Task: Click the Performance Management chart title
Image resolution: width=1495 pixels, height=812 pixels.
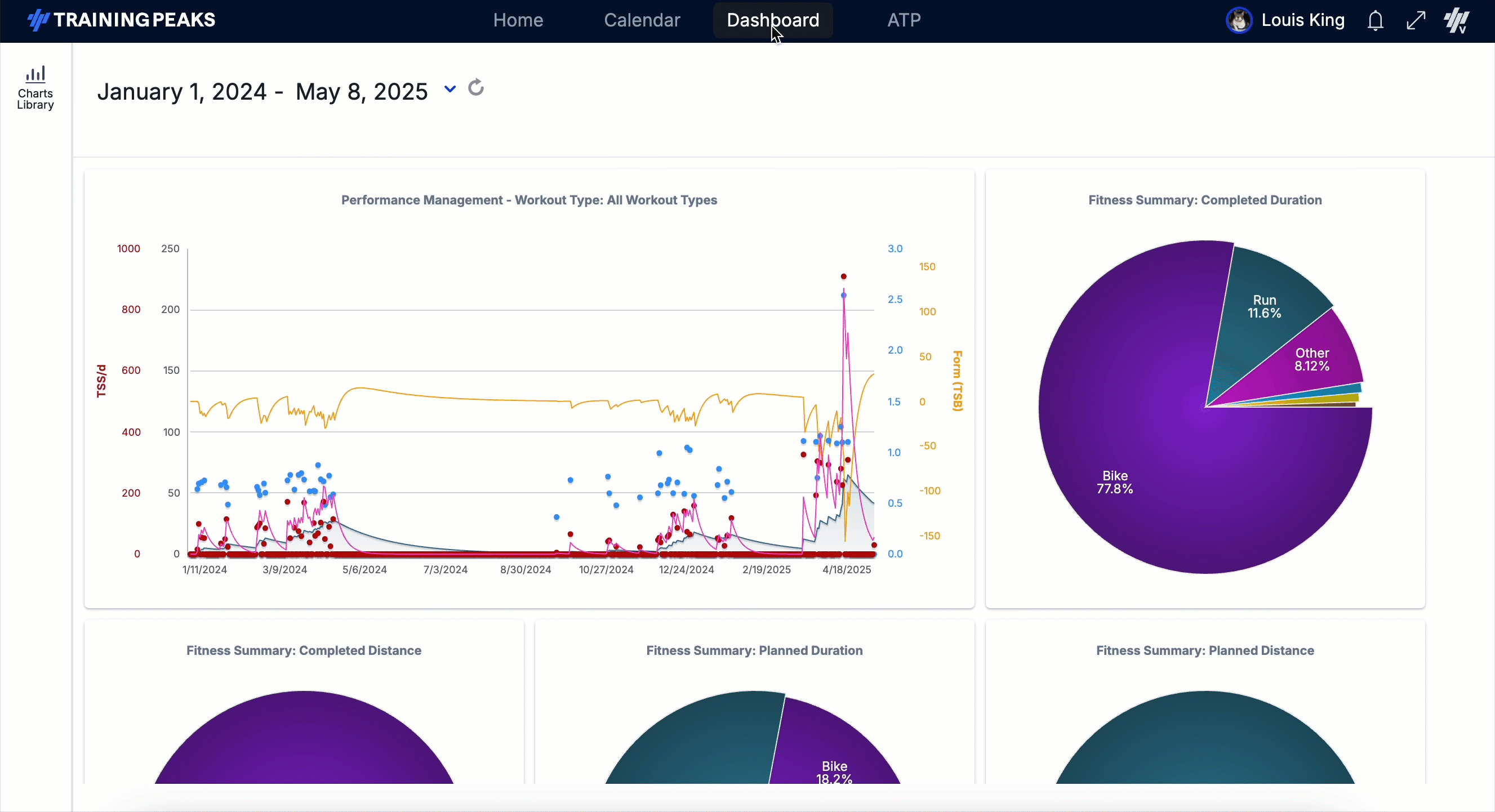Action: (x=529, y=200)
